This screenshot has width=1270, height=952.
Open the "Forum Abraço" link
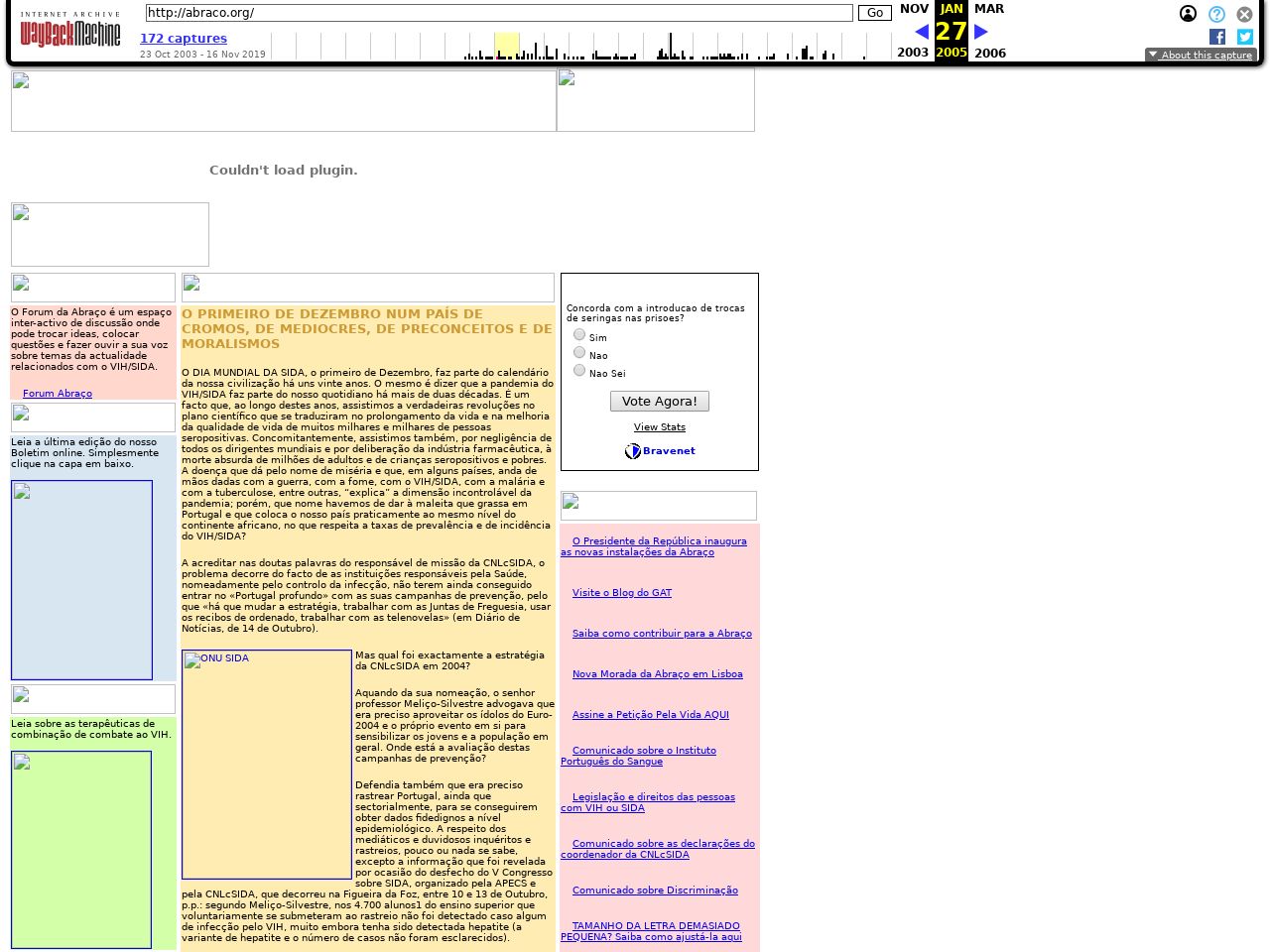(58, 394)
